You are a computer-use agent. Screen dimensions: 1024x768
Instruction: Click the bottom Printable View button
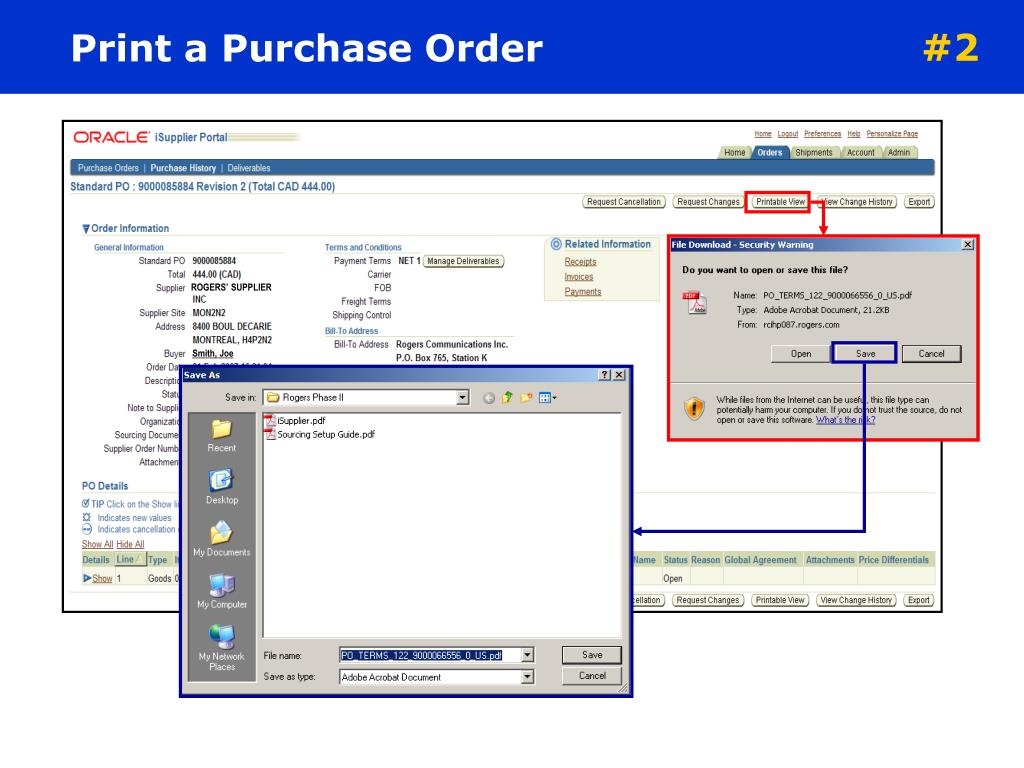click(x=780, y=600)
